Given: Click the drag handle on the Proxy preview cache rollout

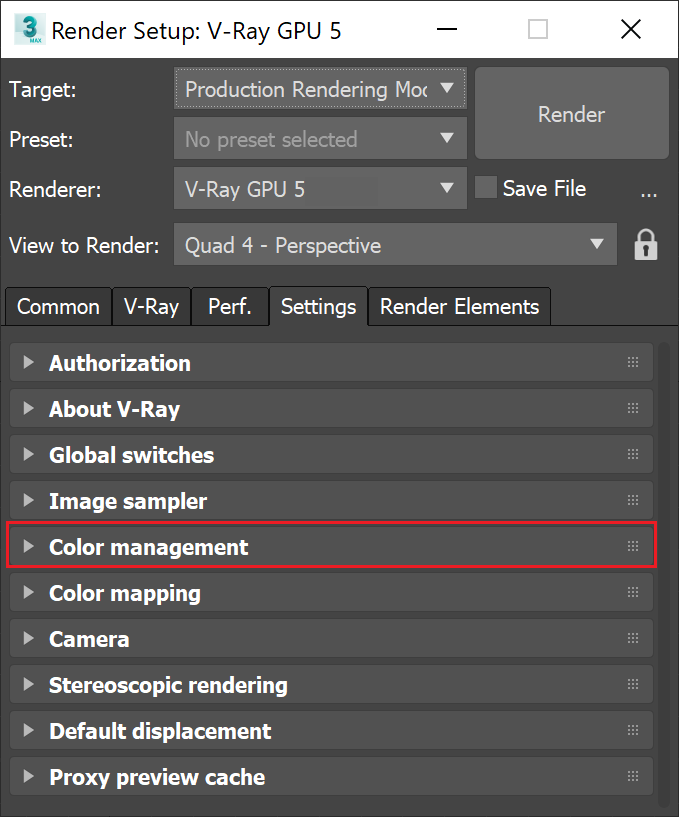Looking at the screenshot, I should [632, 776].
